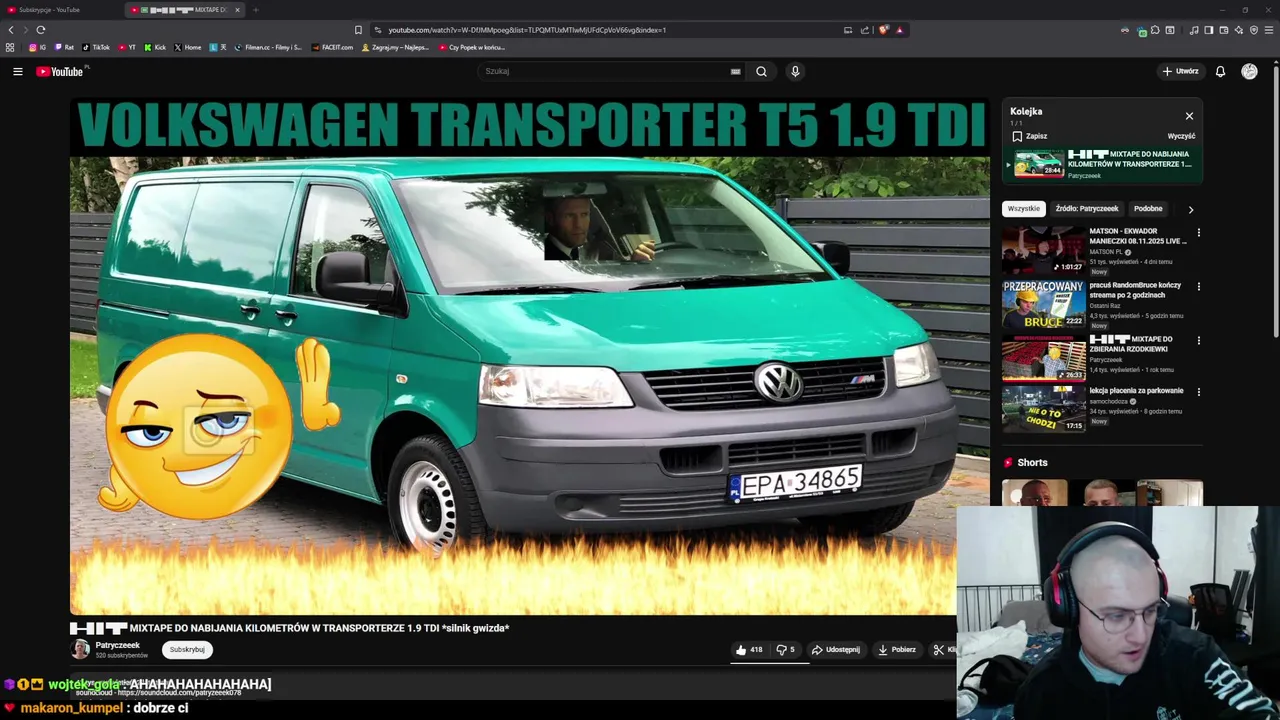The width and height of the screenshot is (1280, 720).
Task: Clear queue with Wyczyść
Action: pos(1181,136)
